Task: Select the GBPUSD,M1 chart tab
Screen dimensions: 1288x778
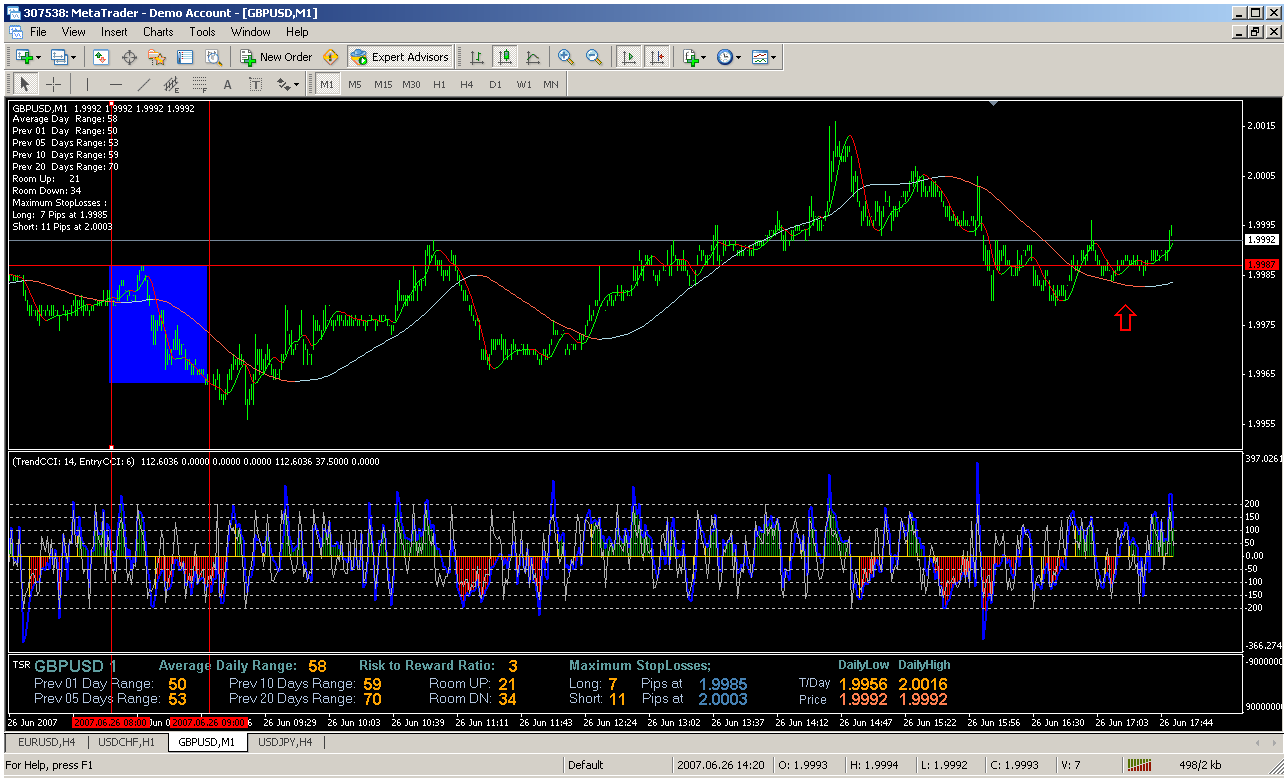Action: pos(207,742)
